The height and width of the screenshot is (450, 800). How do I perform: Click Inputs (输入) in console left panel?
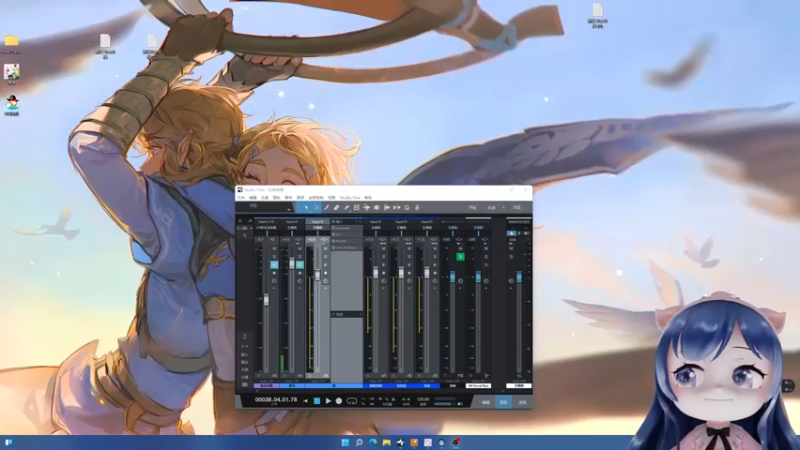(x=244, y=355)
